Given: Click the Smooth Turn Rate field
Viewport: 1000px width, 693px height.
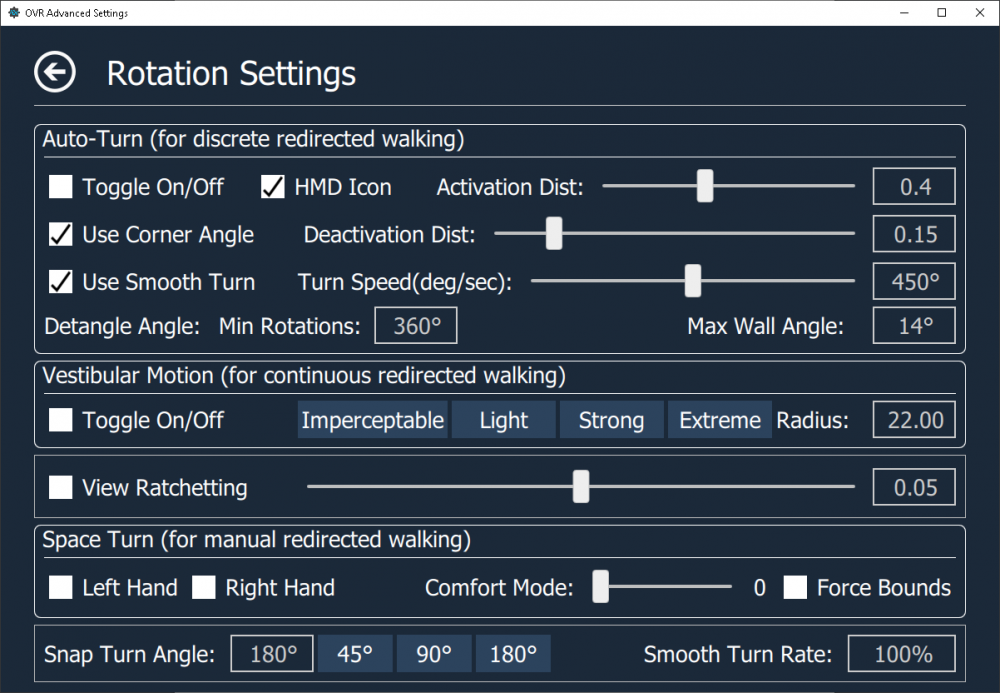Looking at the screenshot, I should 902,655.
